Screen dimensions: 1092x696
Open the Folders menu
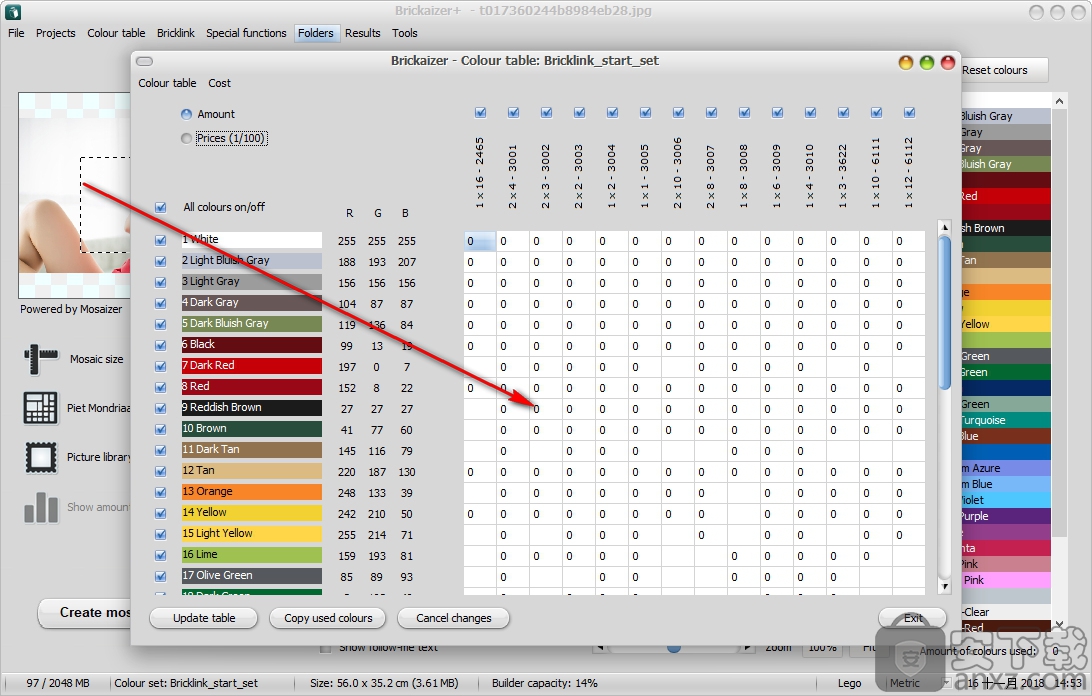316,33
